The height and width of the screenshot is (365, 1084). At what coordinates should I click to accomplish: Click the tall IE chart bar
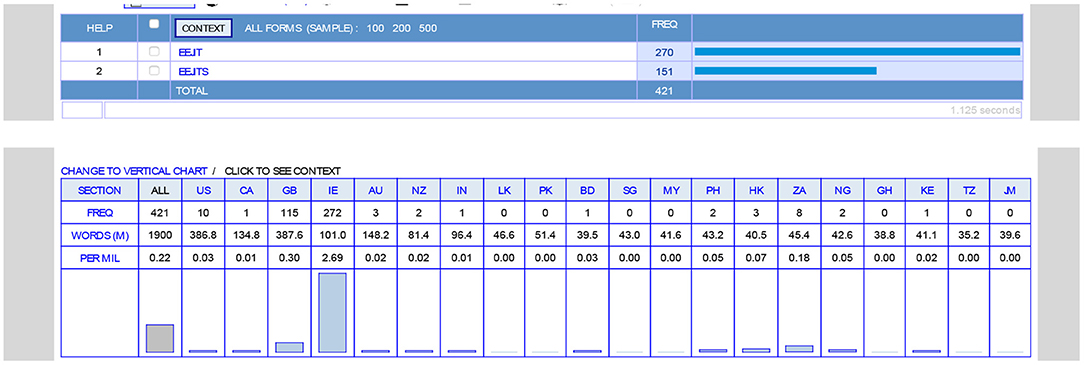point(332,312)
